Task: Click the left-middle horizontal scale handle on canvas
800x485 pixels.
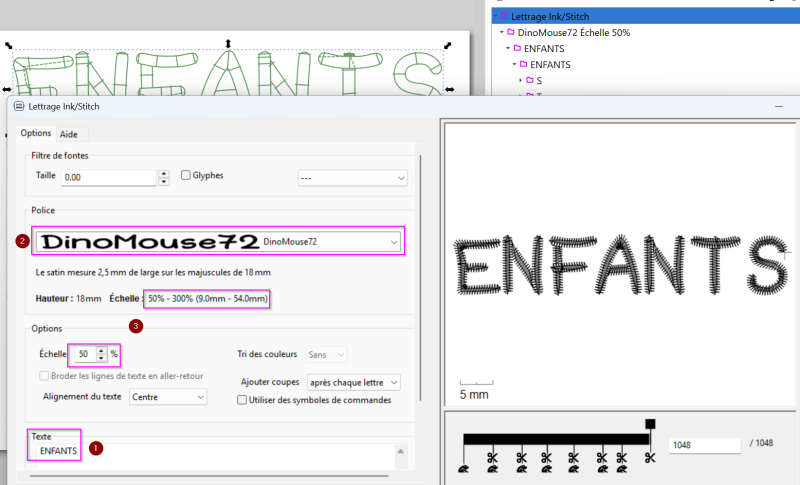Action: (6, 89)
